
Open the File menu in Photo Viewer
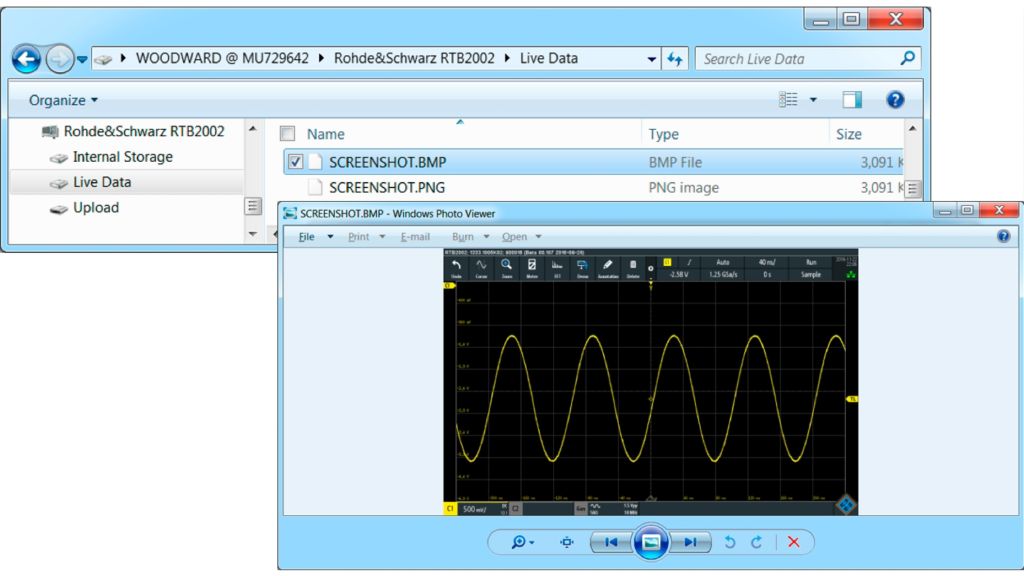308,236
